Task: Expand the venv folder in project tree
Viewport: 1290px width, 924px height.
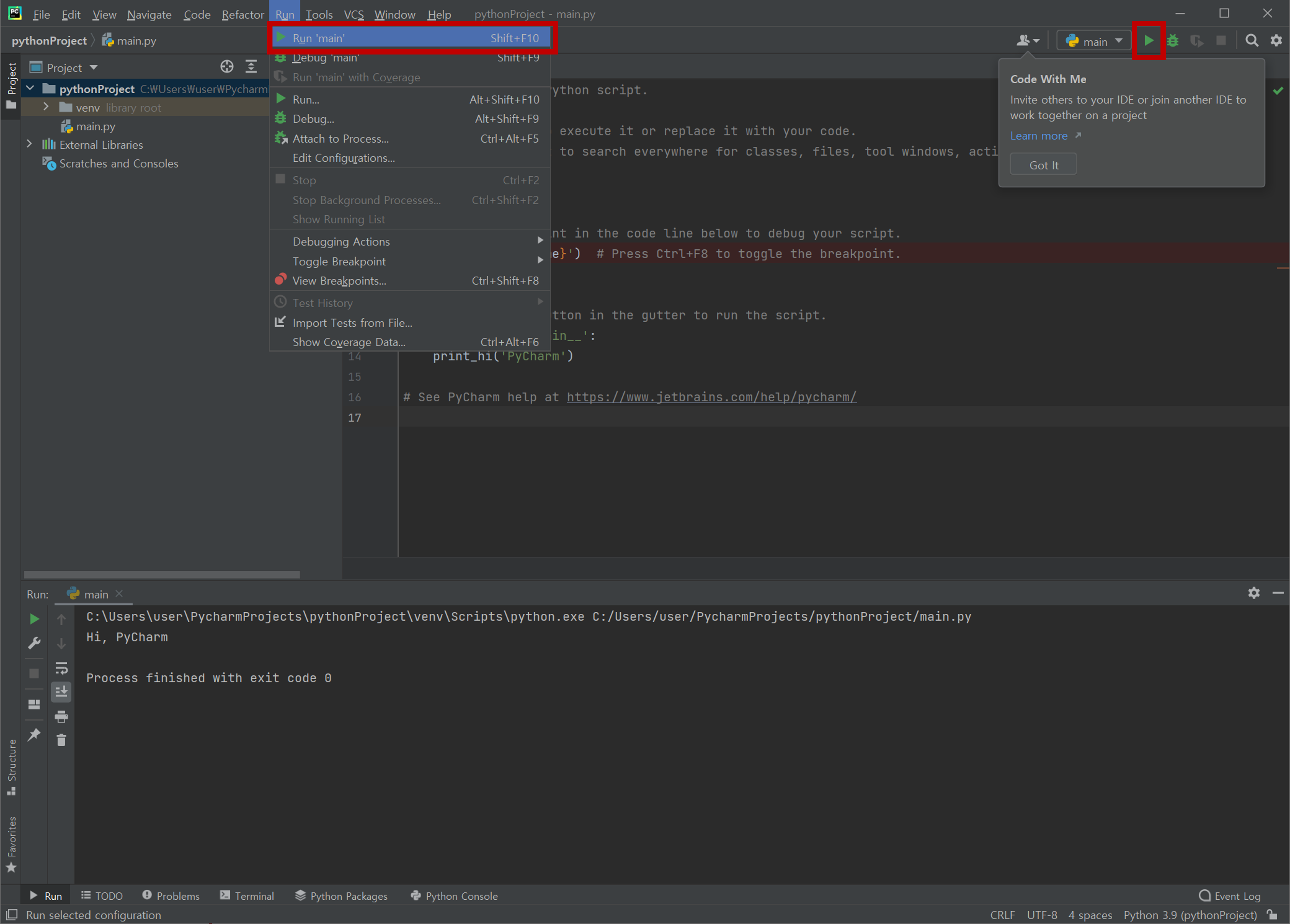Action: 46,107
